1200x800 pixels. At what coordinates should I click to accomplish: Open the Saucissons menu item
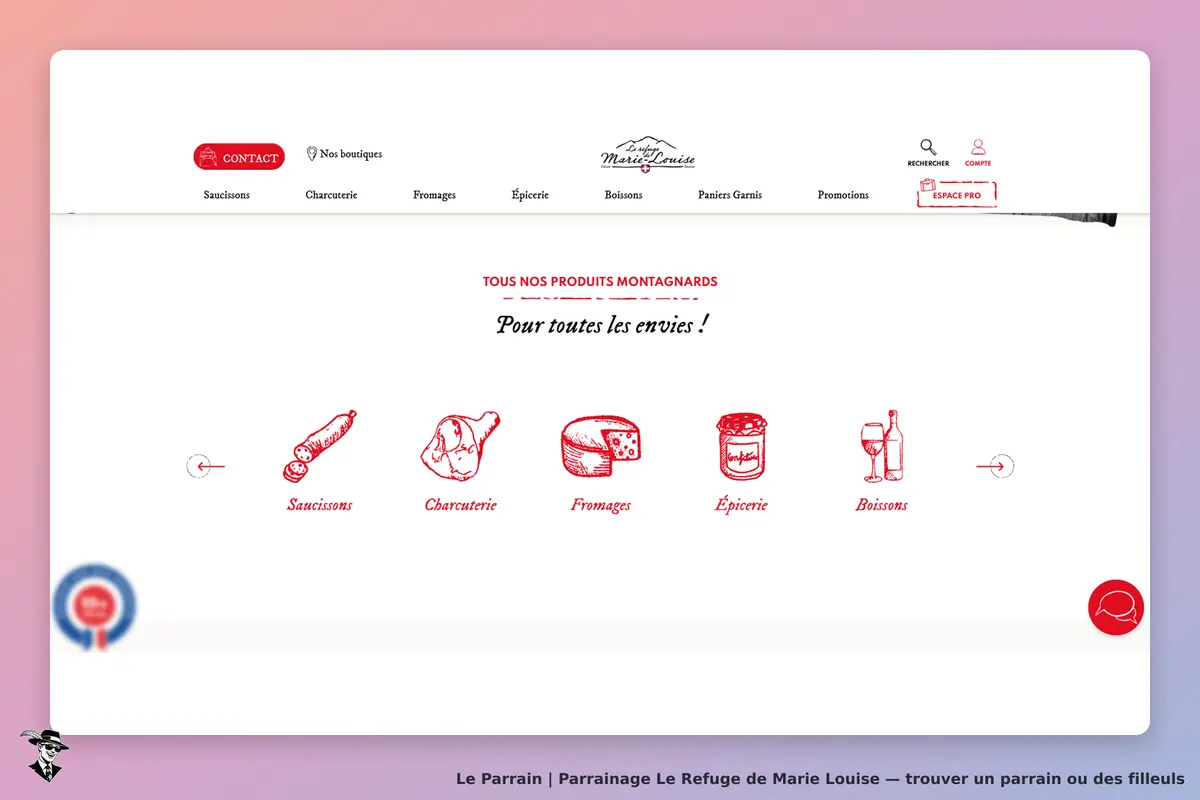coord(227,195)
